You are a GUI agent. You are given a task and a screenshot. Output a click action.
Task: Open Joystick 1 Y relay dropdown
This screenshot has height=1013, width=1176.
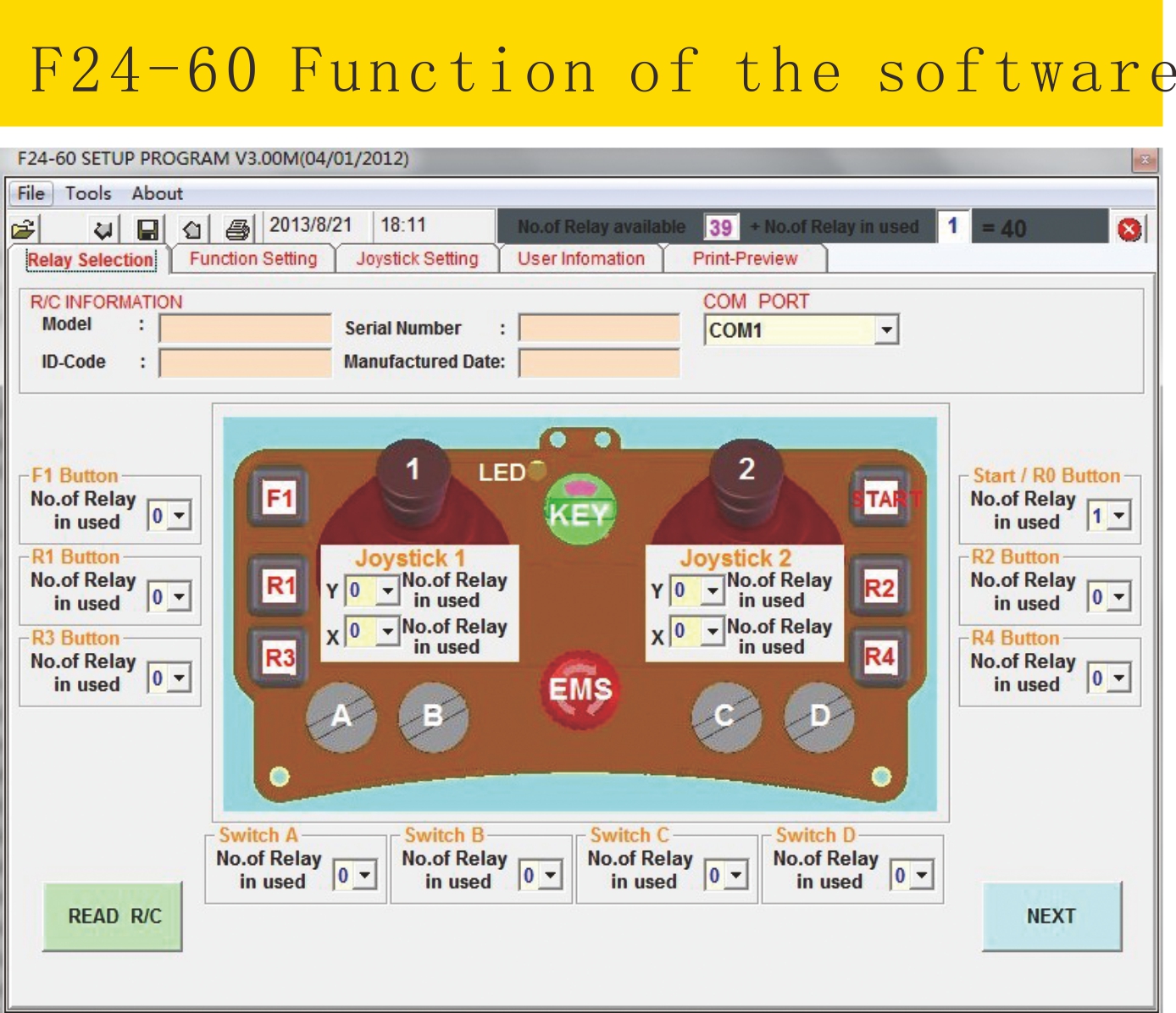point(388,590)
